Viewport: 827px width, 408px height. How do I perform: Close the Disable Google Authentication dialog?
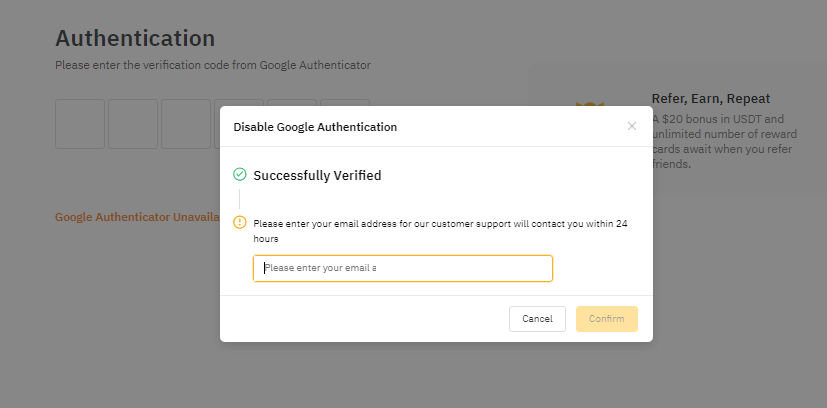coord(631,126)
